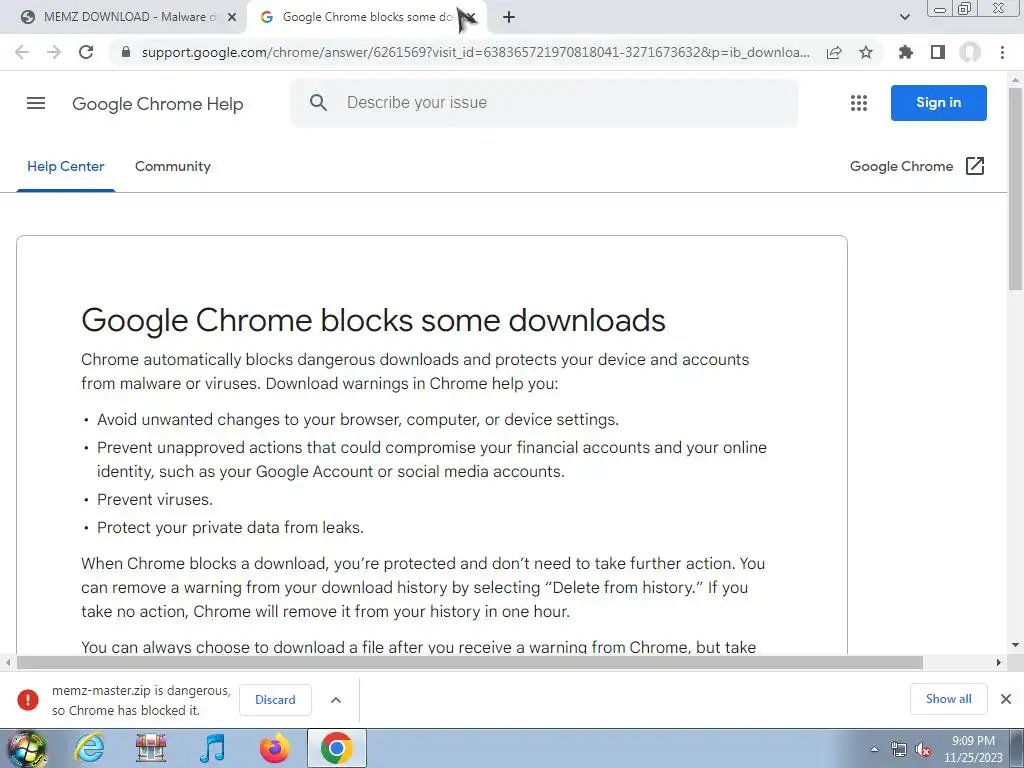Click the Google Chrome Help title
The height and width of the screenshot is (768, 1024).
coord(157,104)
